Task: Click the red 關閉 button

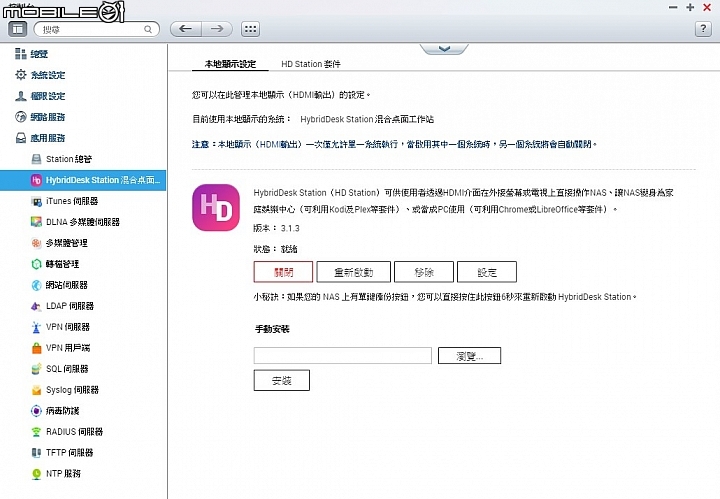Action: tap(283, 272)
